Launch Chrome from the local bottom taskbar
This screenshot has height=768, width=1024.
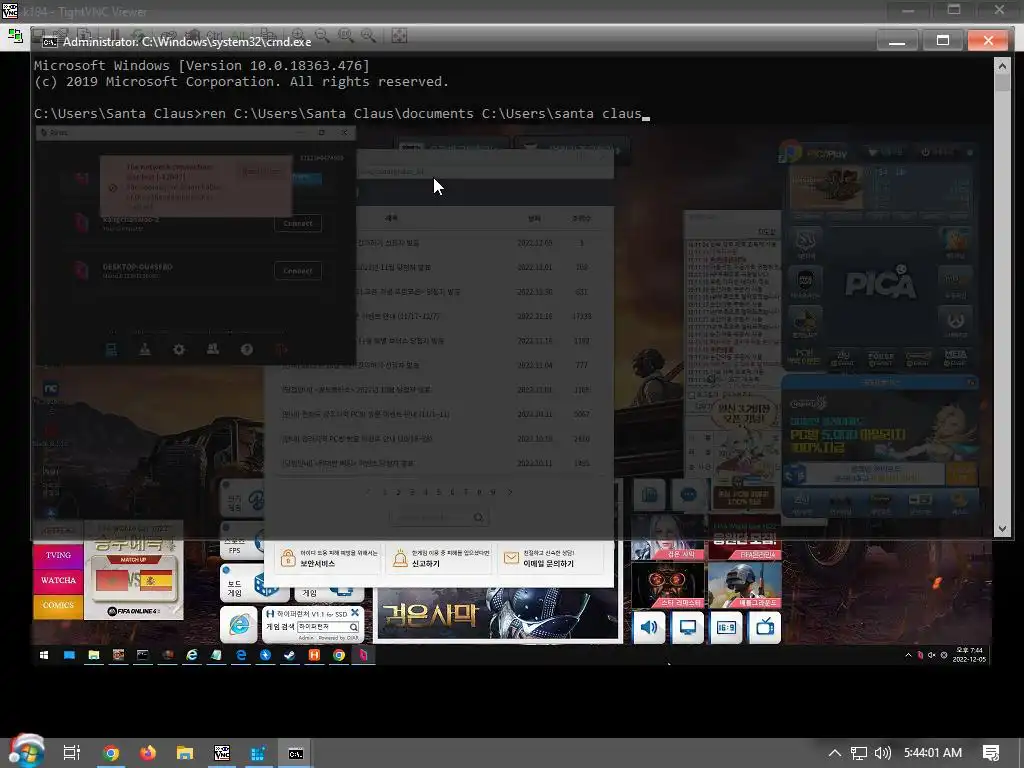(x=111, y=753)
